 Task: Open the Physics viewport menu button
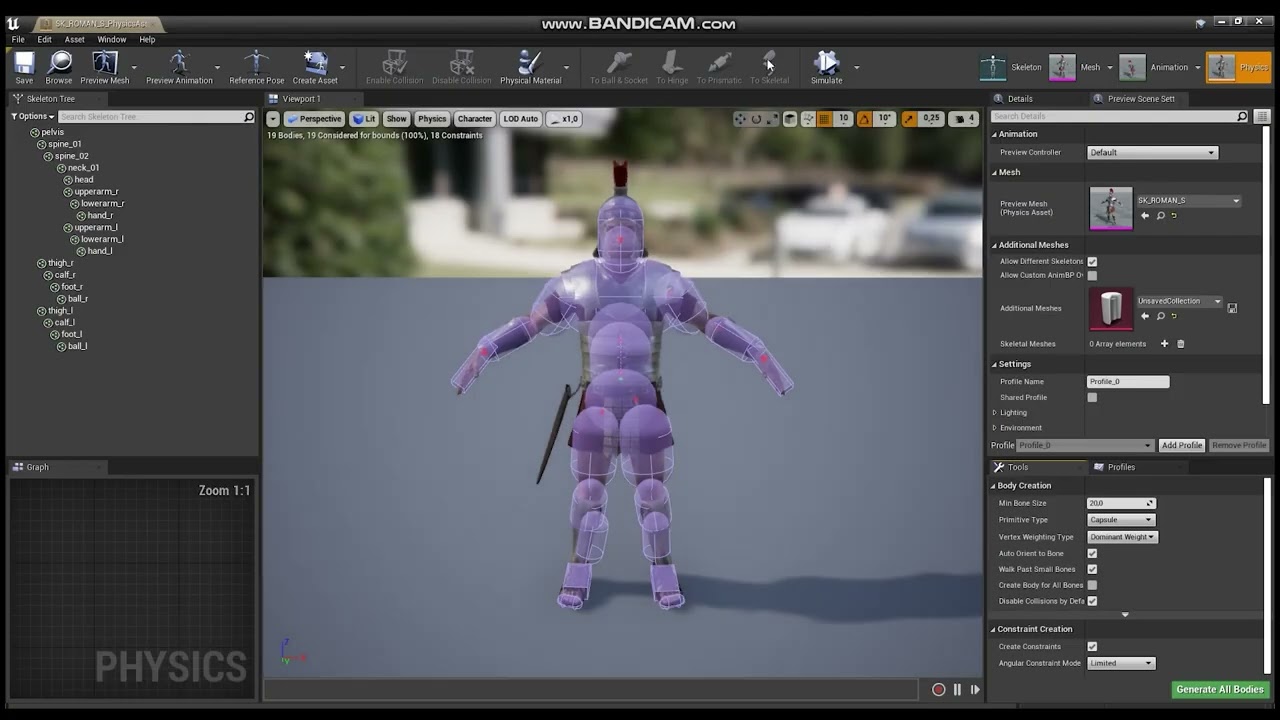coord(432,118)
